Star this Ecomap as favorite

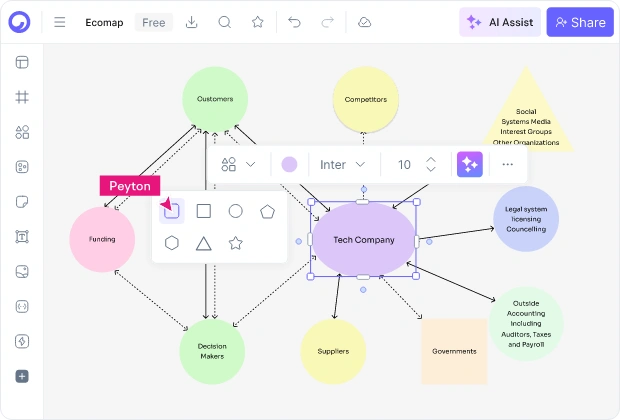click(x=257, y=22)
